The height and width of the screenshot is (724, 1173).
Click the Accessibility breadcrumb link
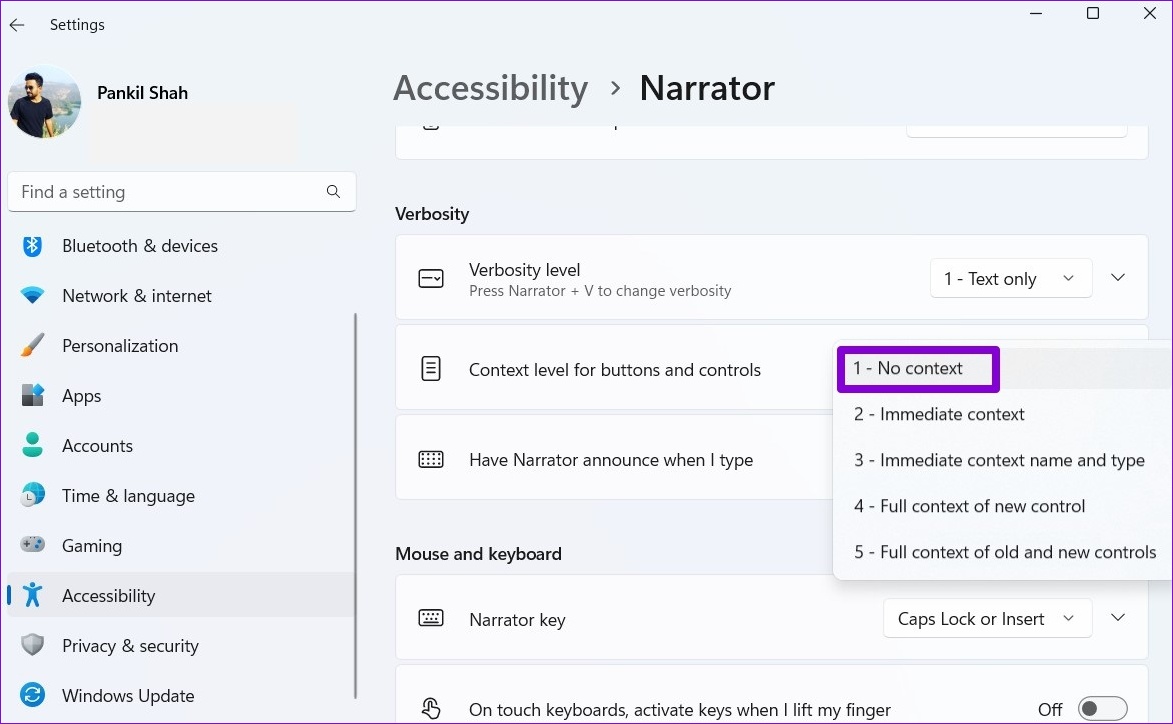point(491,88)
